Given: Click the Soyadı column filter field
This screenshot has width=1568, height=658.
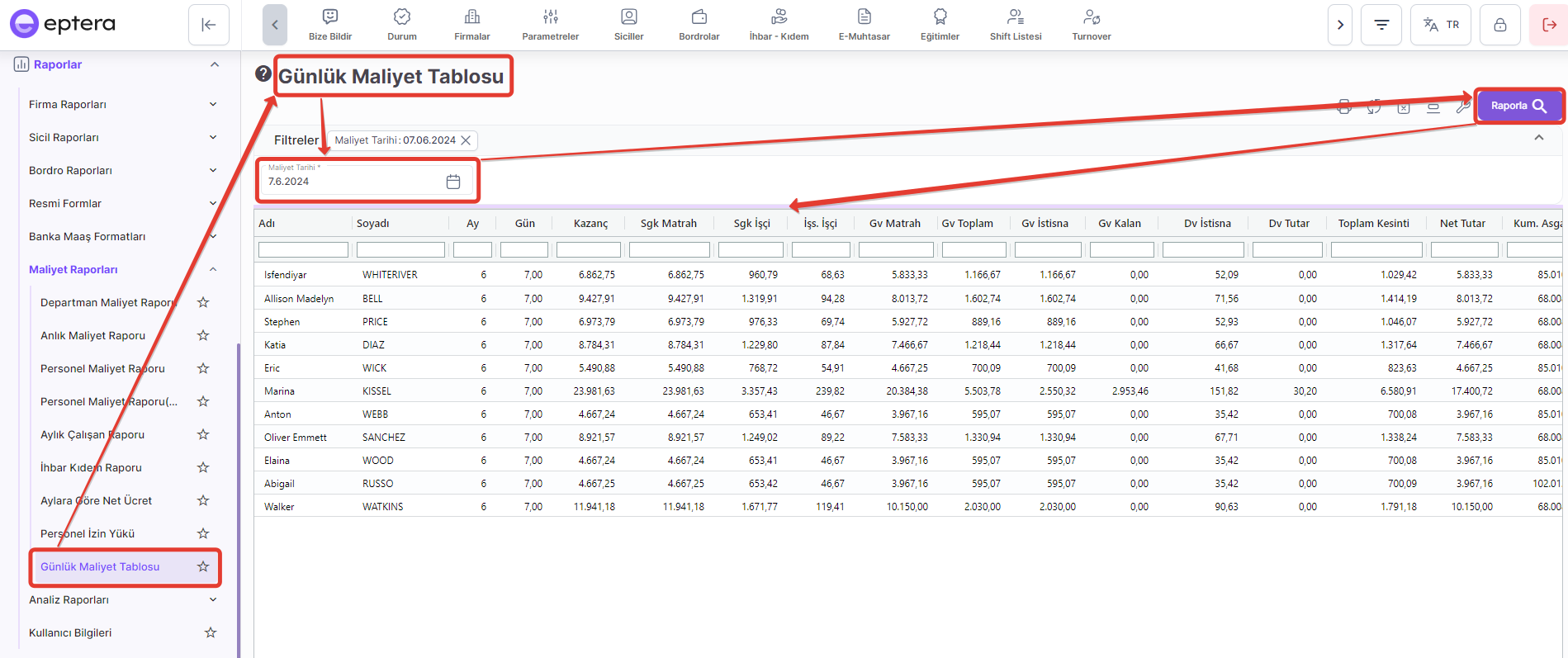Looking at the screenshot, I should [400, 249].
